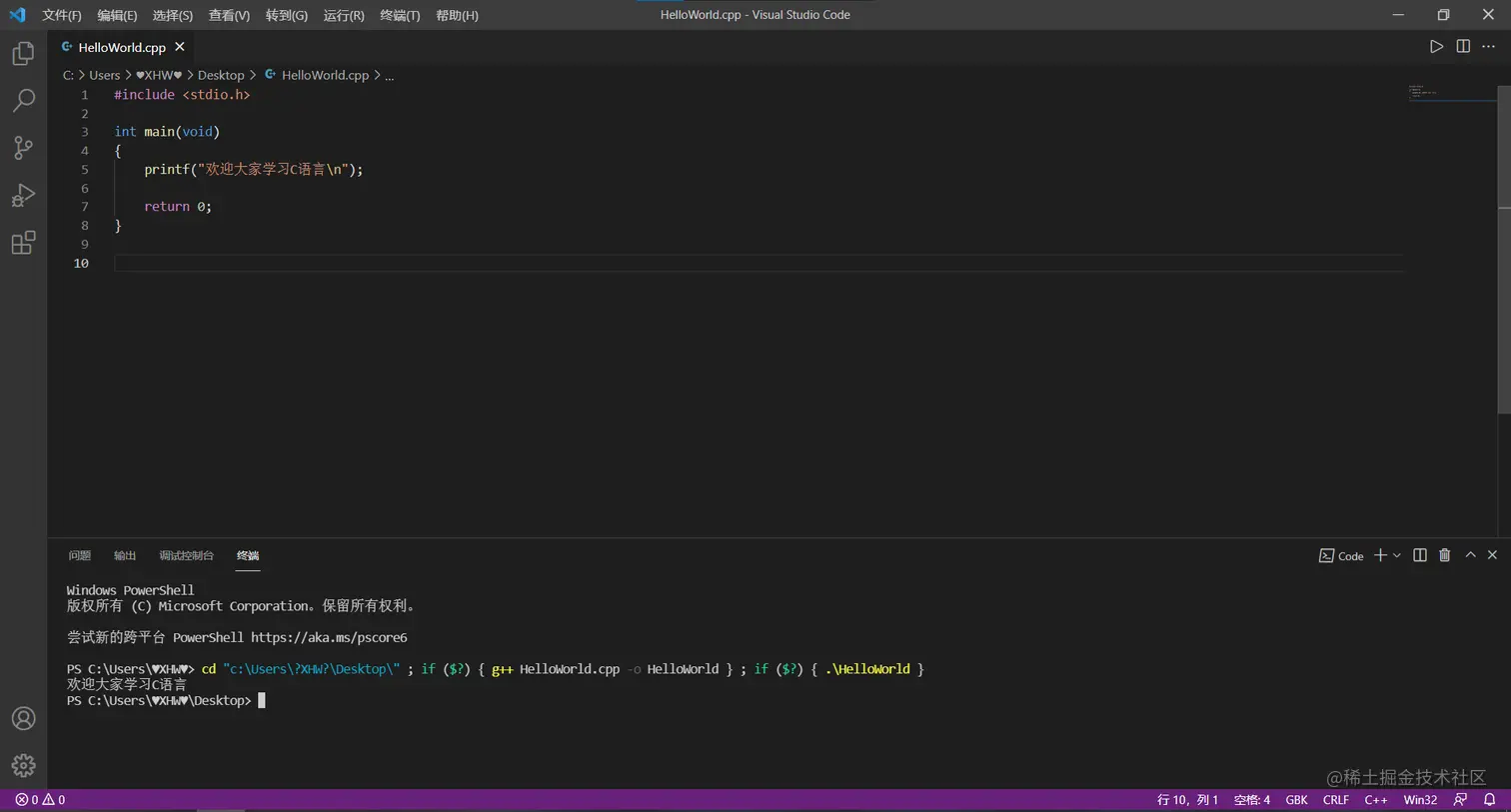Open editor More Actions ellipsis

coord(1489,46)
